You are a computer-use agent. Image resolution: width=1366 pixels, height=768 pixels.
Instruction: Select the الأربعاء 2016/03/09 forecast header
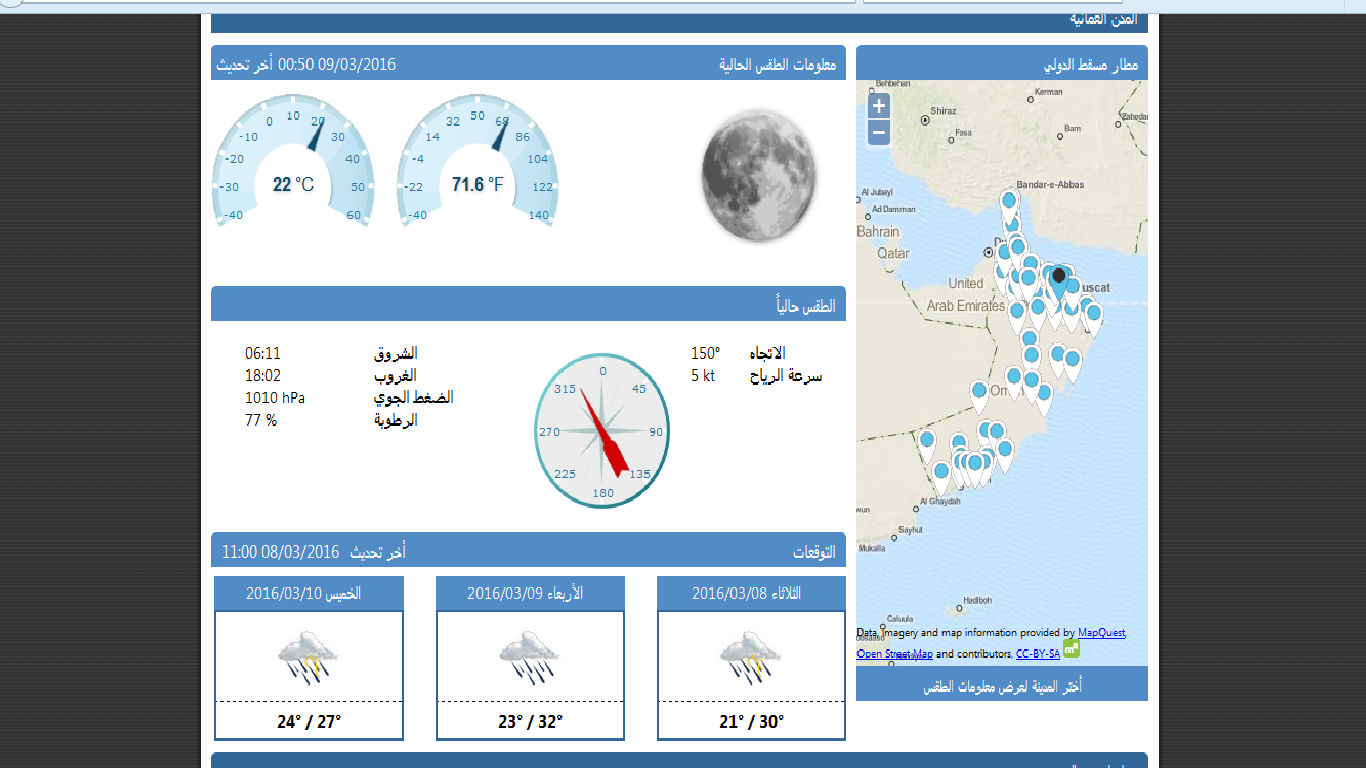pyautogui.click(x=529, y=594)
